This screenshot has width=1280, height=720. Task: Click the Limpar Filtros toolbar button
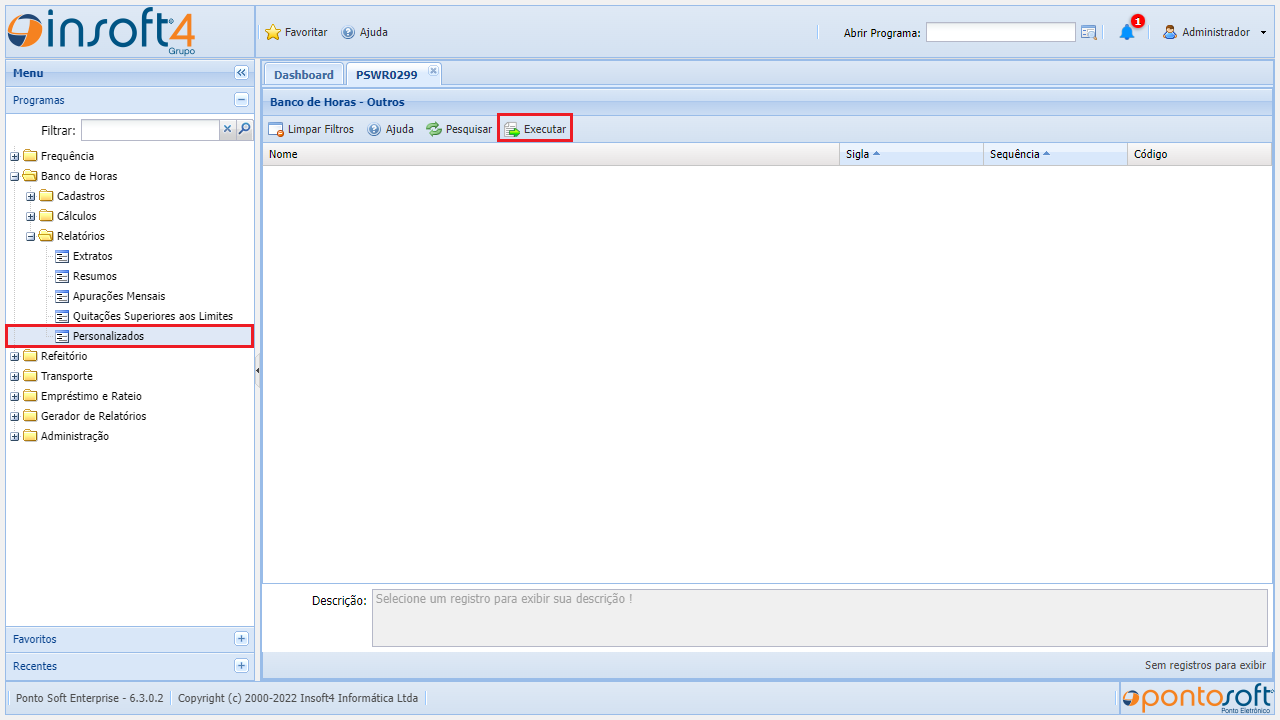311,129
